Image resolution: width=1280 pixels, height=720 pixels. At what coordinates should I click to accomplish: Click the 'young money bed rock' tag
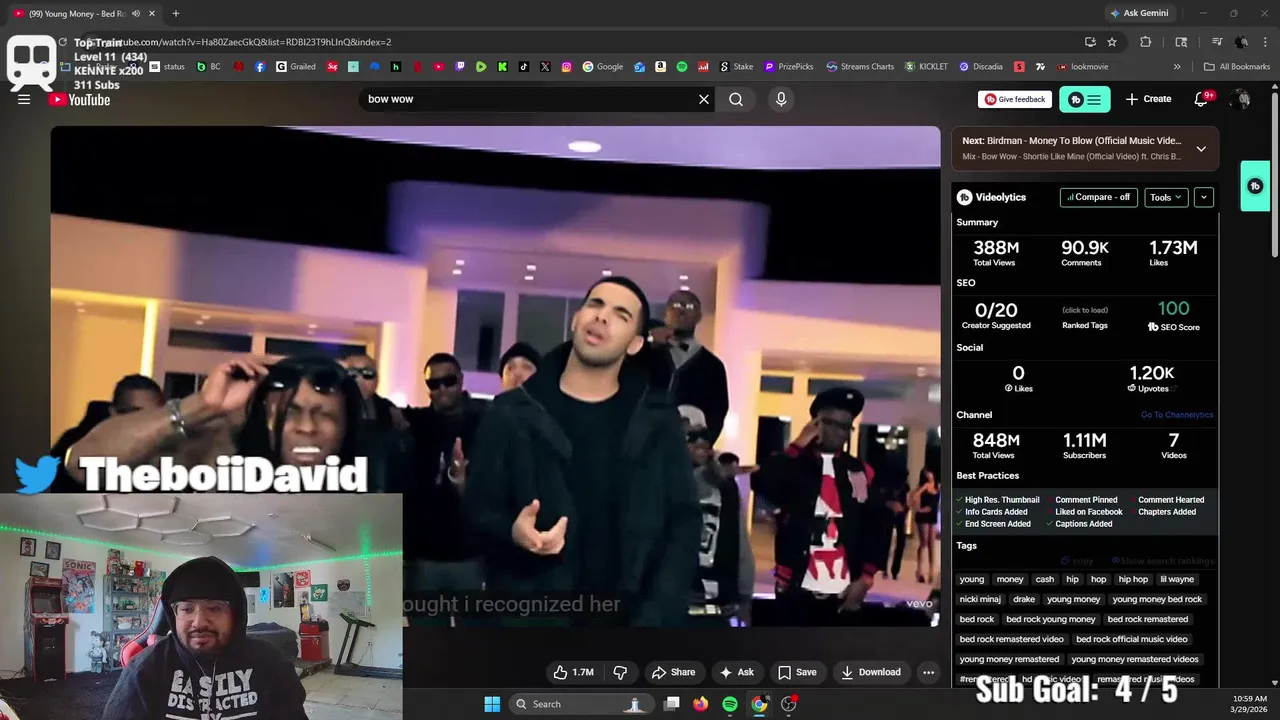(x=1157, y=599)
